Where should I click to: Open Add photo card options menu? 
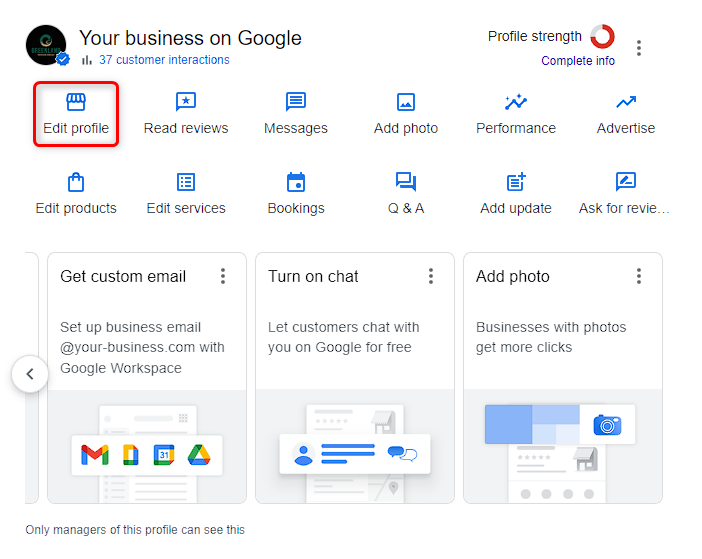coord(639,276)
